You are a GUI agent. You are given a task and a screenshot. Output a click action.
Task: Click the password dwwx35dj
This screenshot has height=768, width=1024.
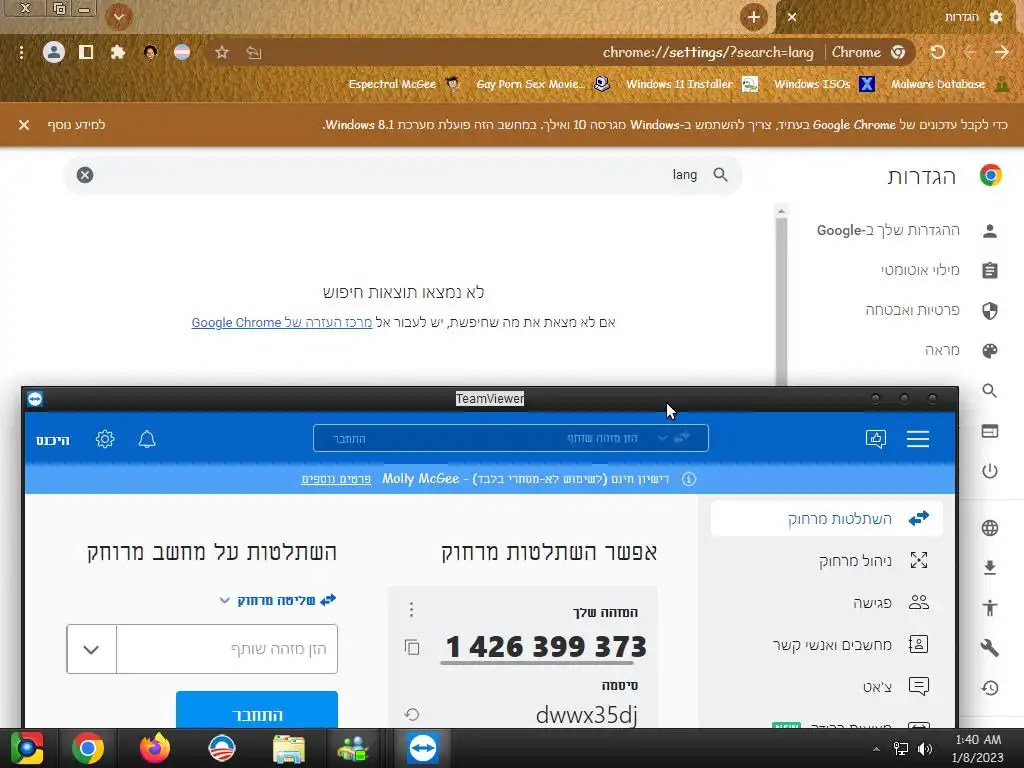[586, 714]
